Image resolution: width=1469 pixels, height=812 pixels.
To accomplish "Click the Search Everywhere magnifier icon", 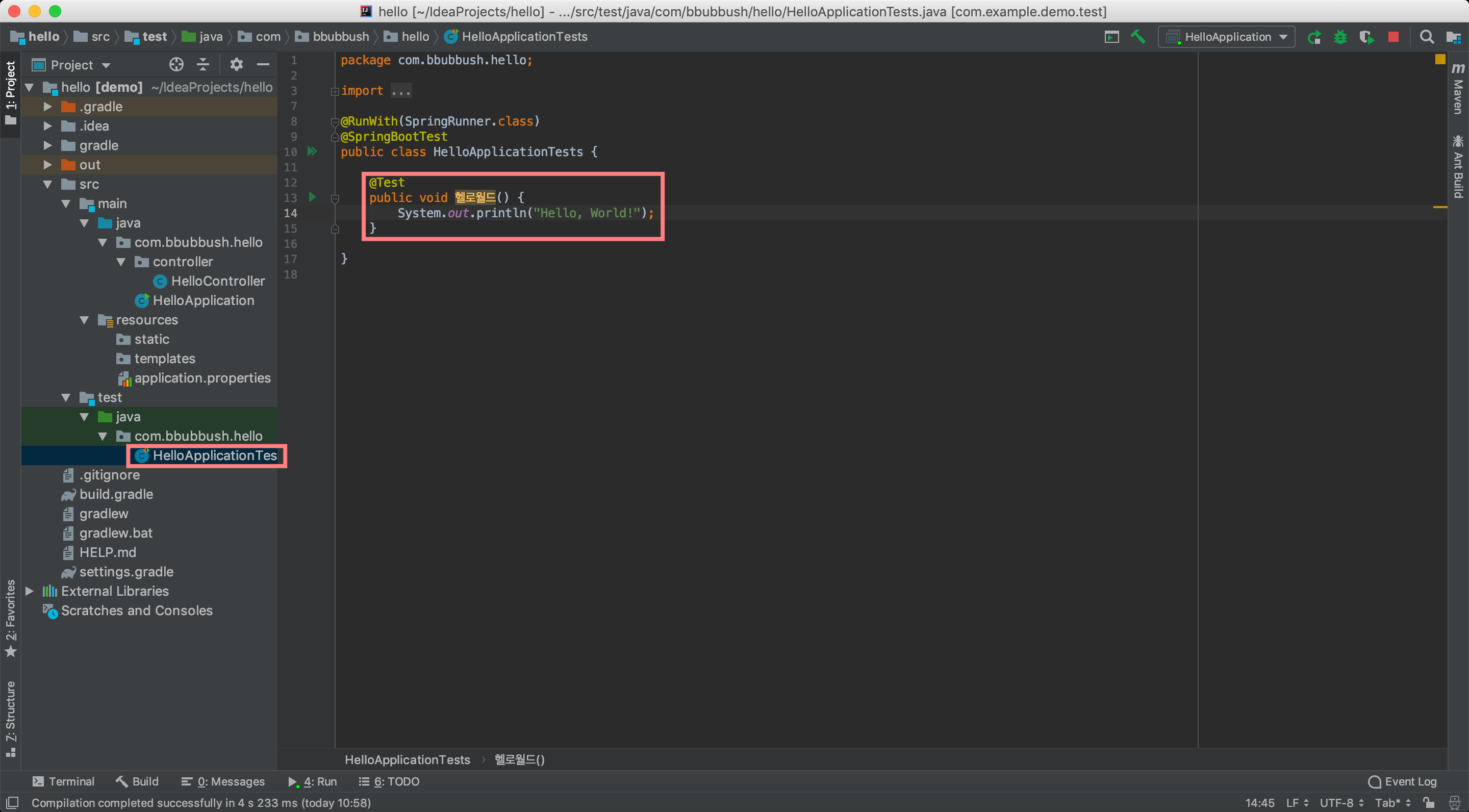I will [1426, 37].
